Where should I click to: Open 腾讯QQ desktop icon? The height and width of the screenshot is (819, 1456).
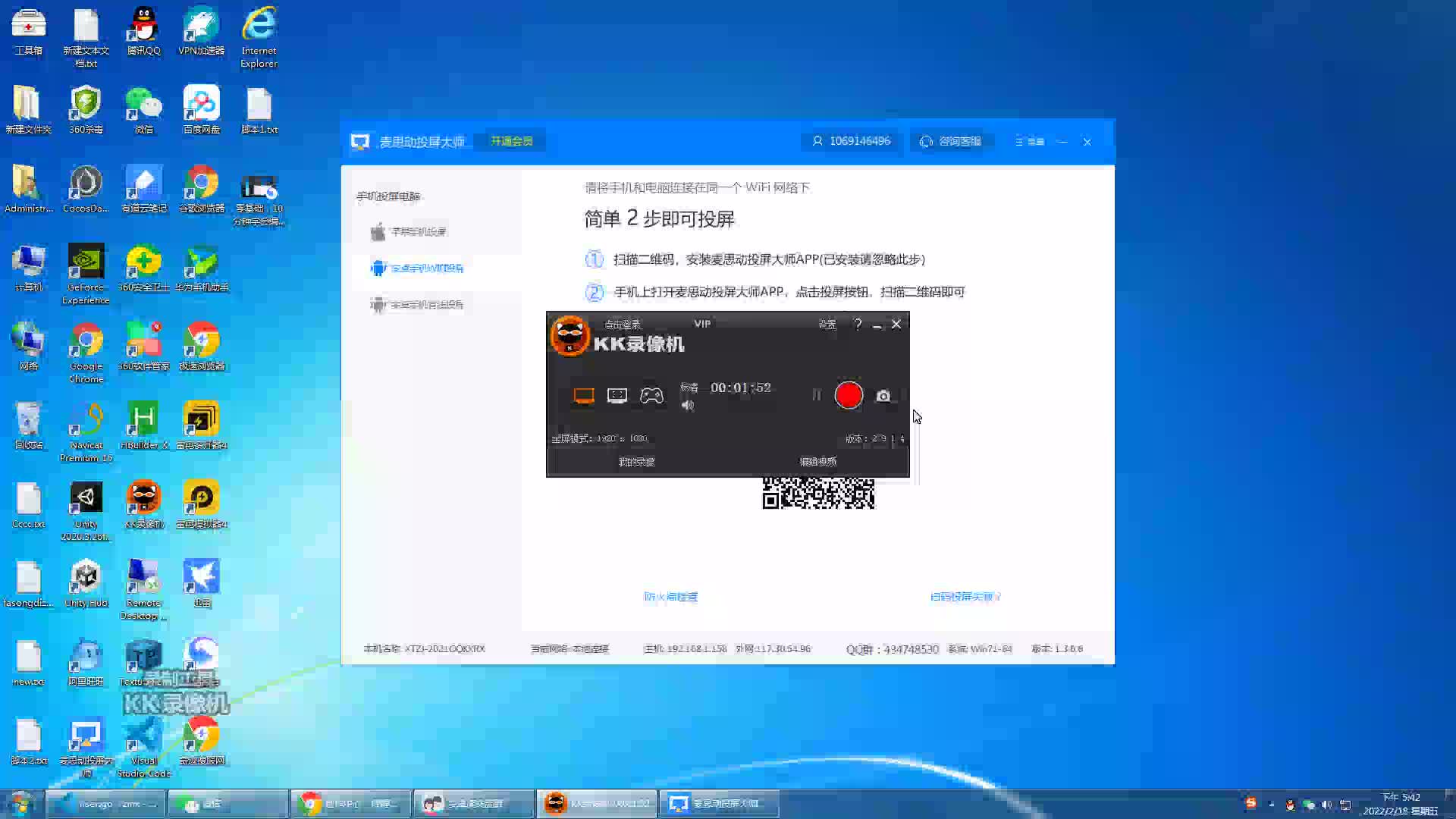pos(143,32)
